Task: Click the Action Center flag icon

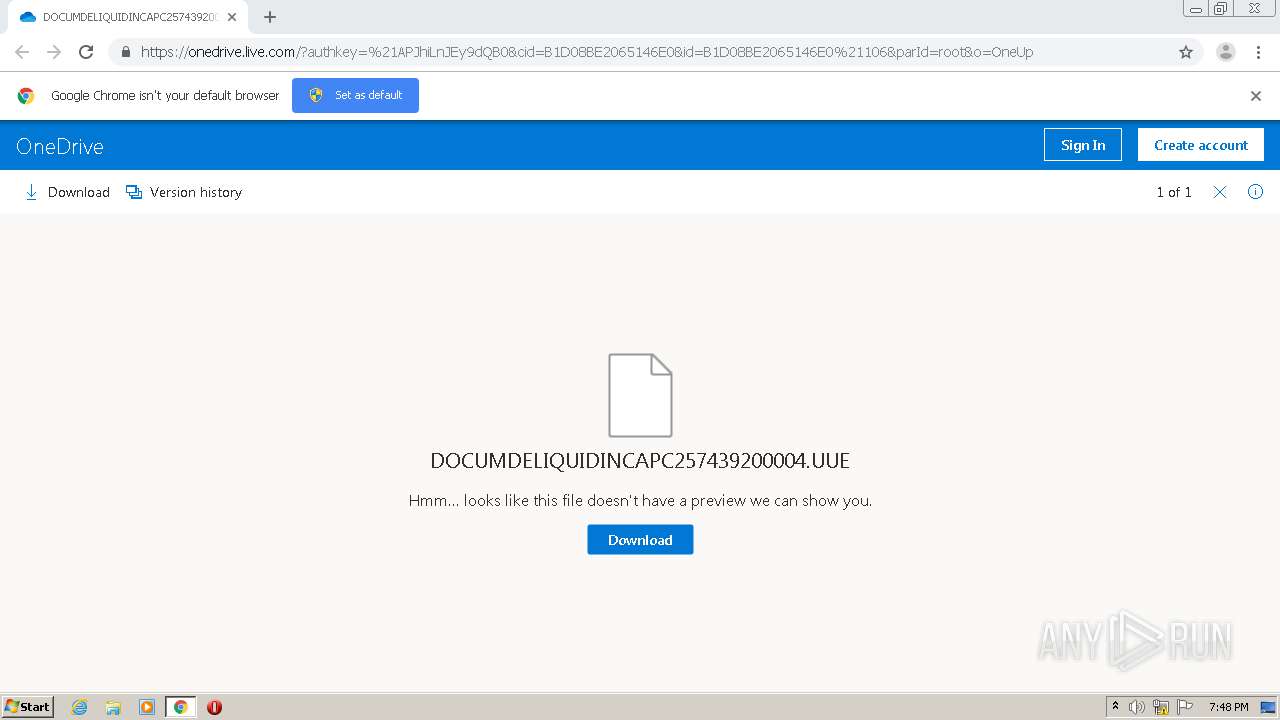Action: click(1185, 707)
